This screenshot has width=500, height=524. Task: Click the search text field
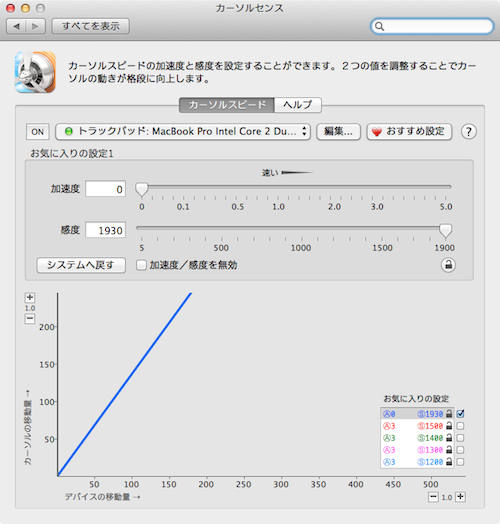pos(432,26)
